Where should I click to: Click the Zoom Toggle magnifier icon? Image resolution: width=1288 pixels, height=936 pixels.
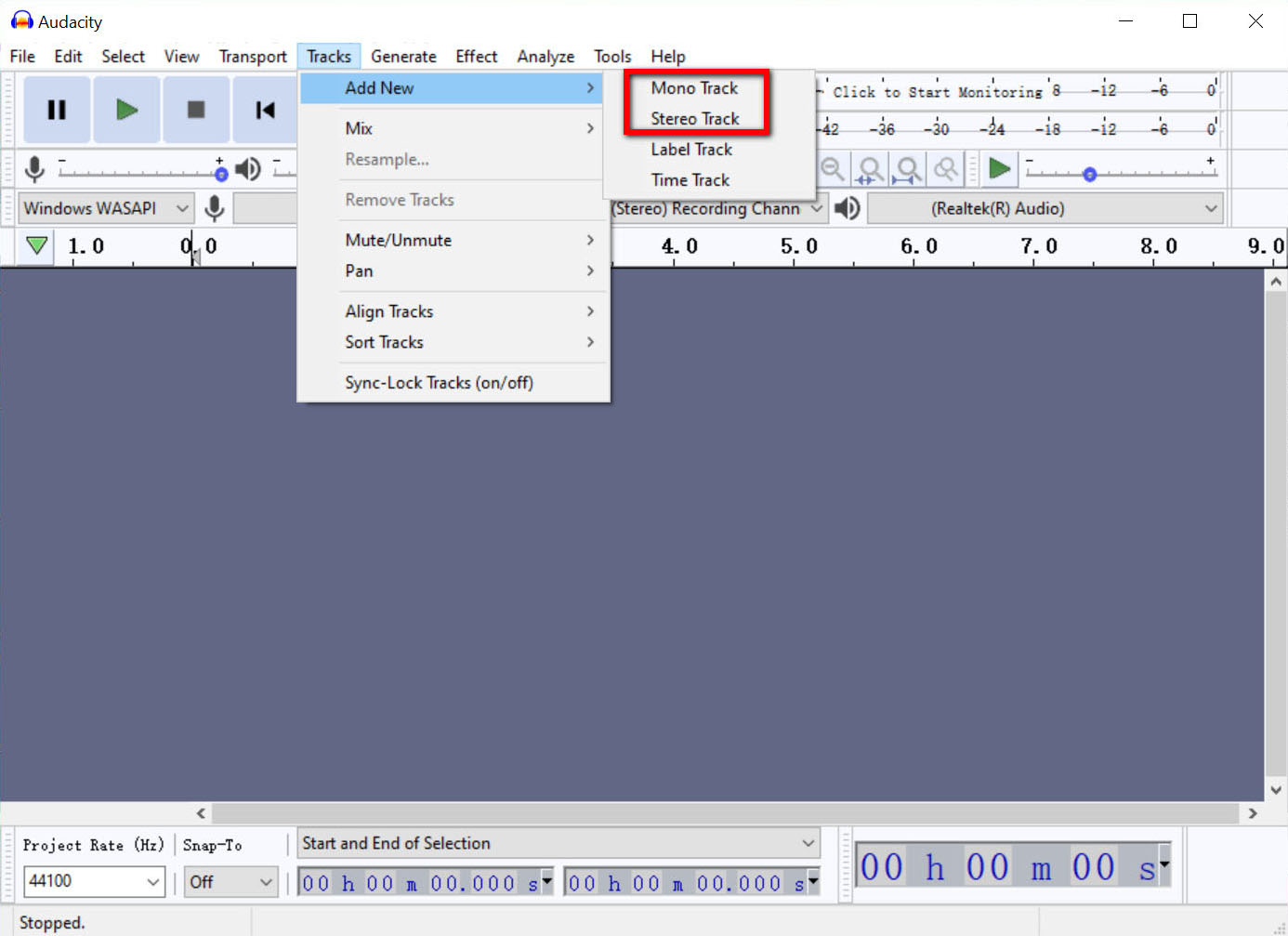pos(946,168)
